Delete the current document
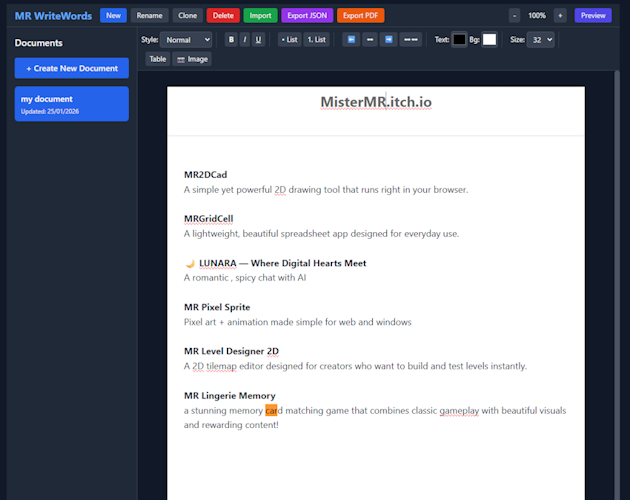Viewport: 630px width, 500px height. 223,16
